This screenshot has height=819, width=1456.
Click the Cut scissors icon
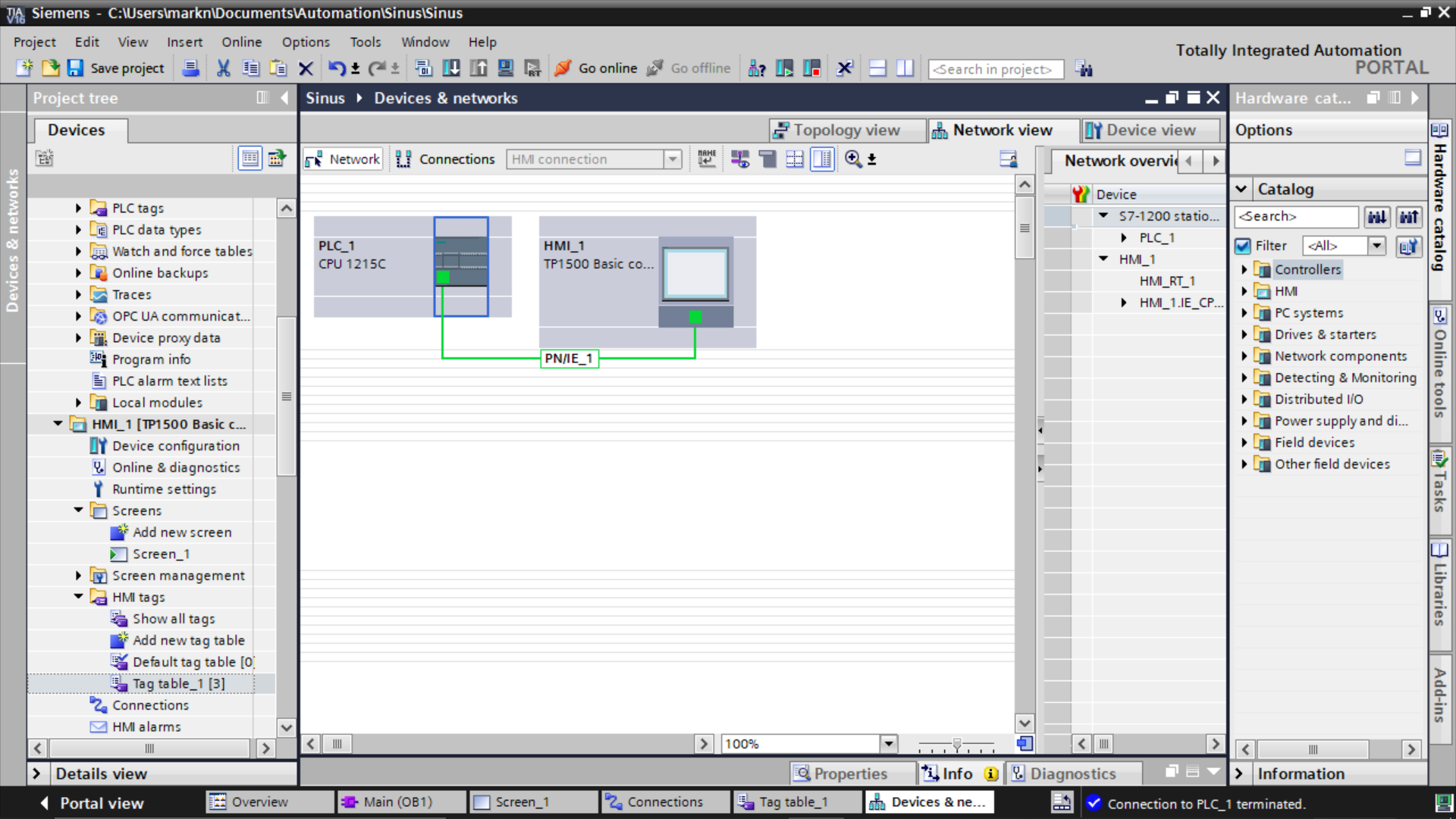[x=223, y=68]
